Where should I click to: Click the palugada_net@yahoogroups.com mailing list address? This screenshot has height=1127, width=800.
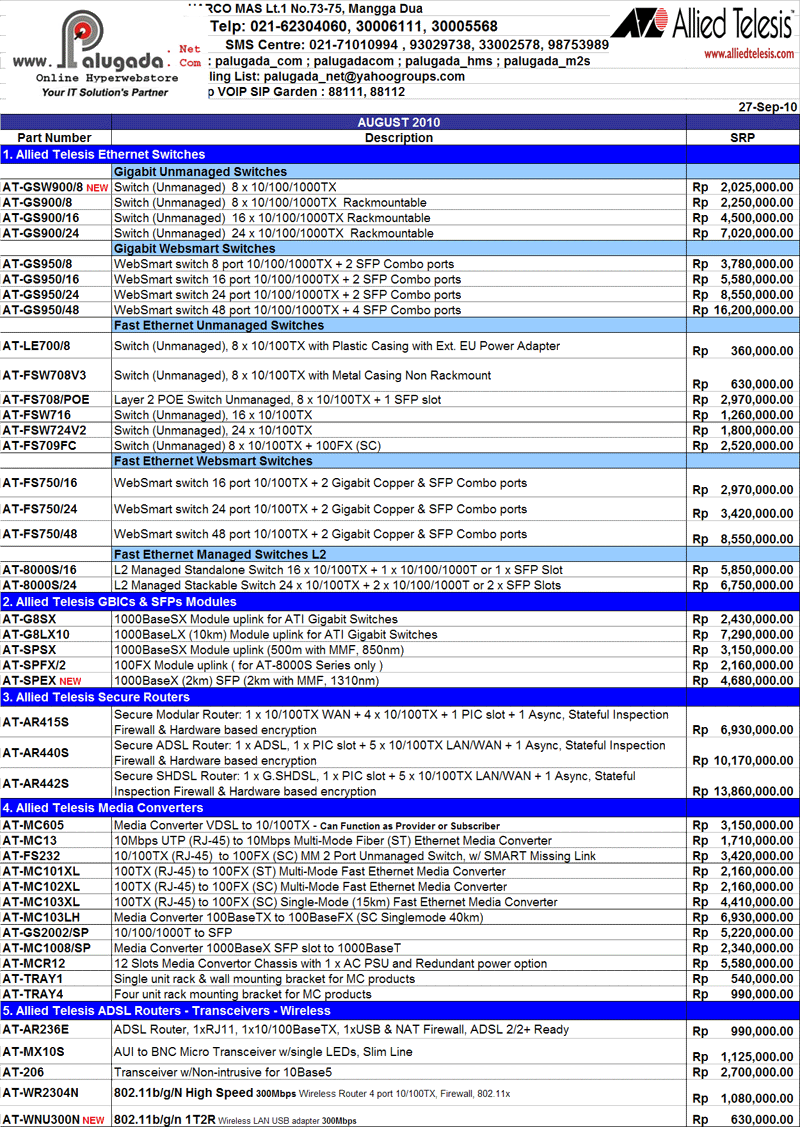(364, 77)
